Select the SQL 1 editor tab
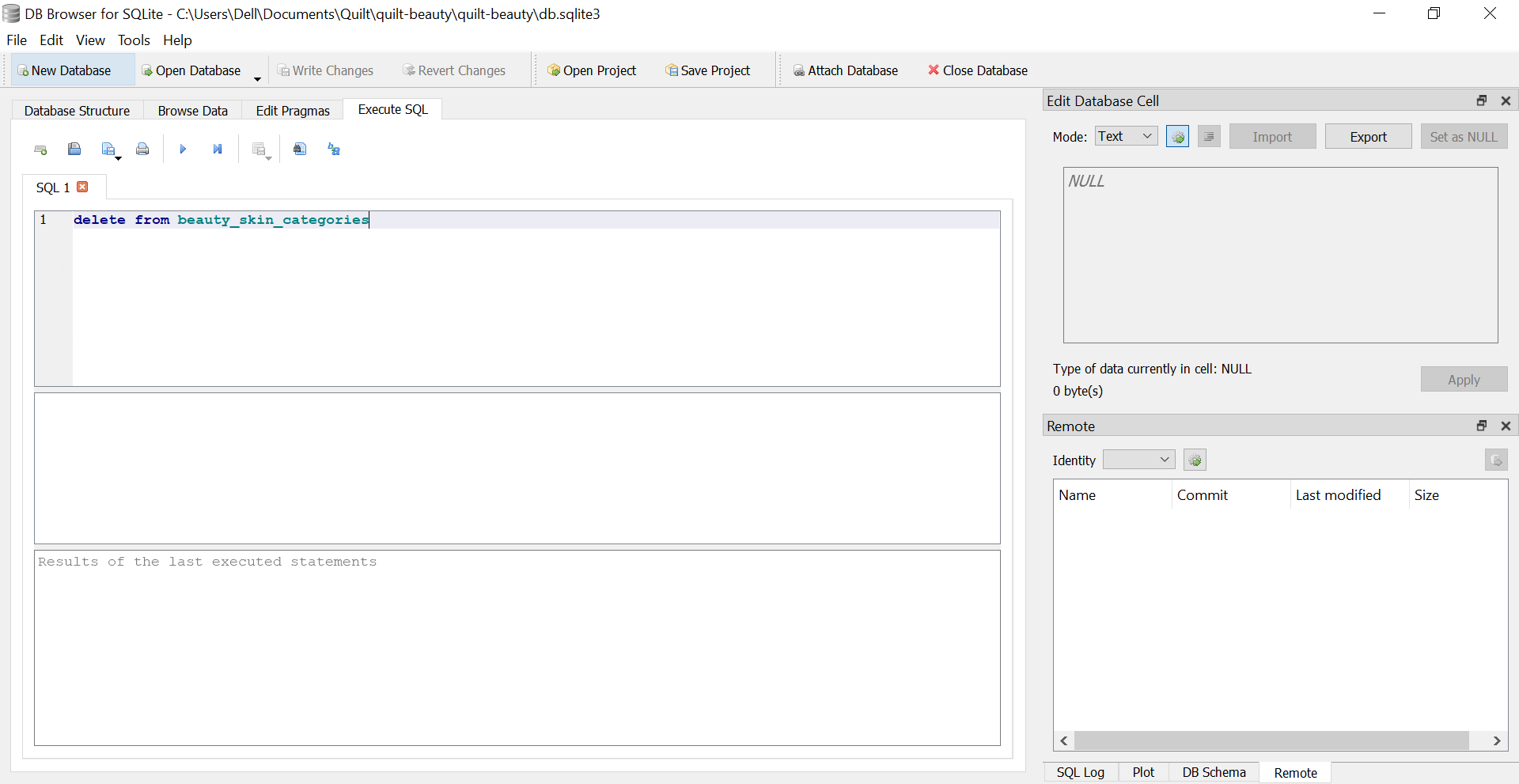Image resolution: width=1519 pixels, height=784 pixels. [53, 187]
